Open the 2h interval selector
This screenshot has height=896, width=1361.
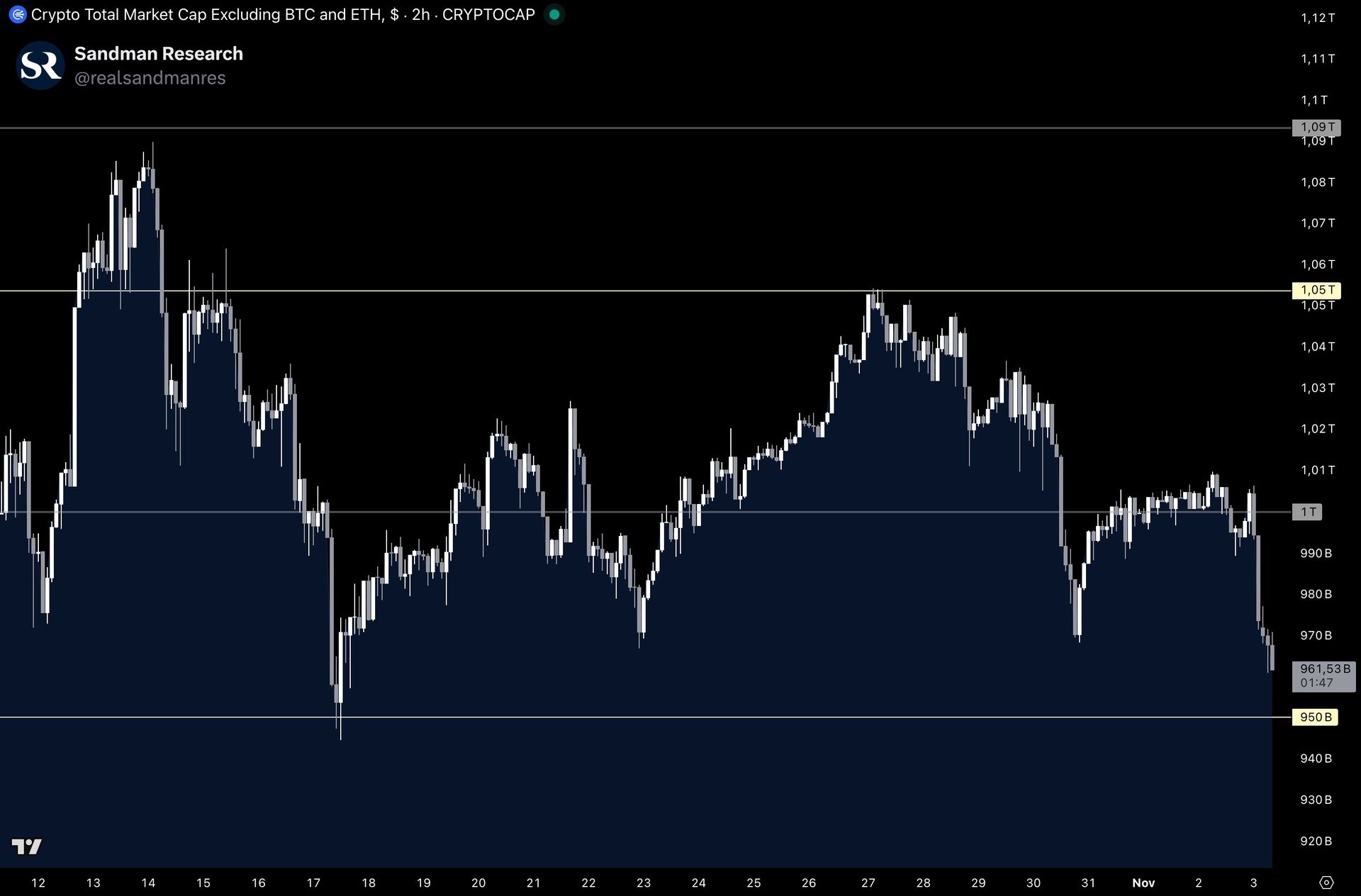click(x=420, y=14)
